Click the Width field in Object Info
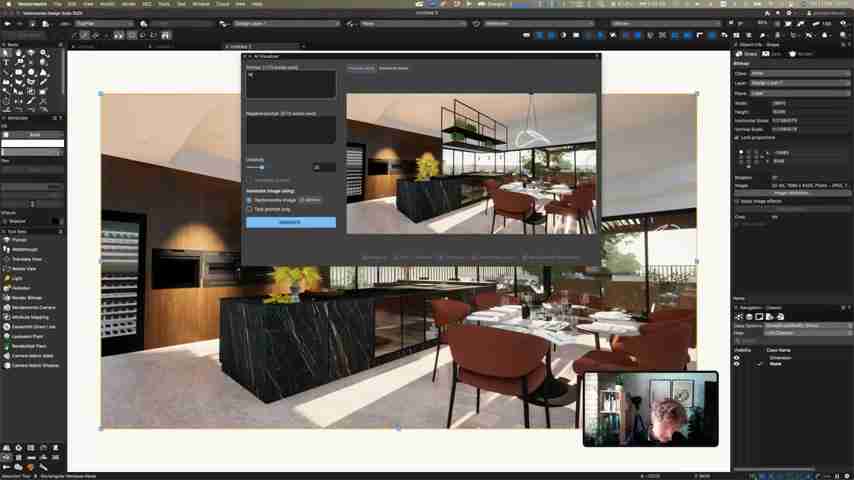 (x=809, y=103)
